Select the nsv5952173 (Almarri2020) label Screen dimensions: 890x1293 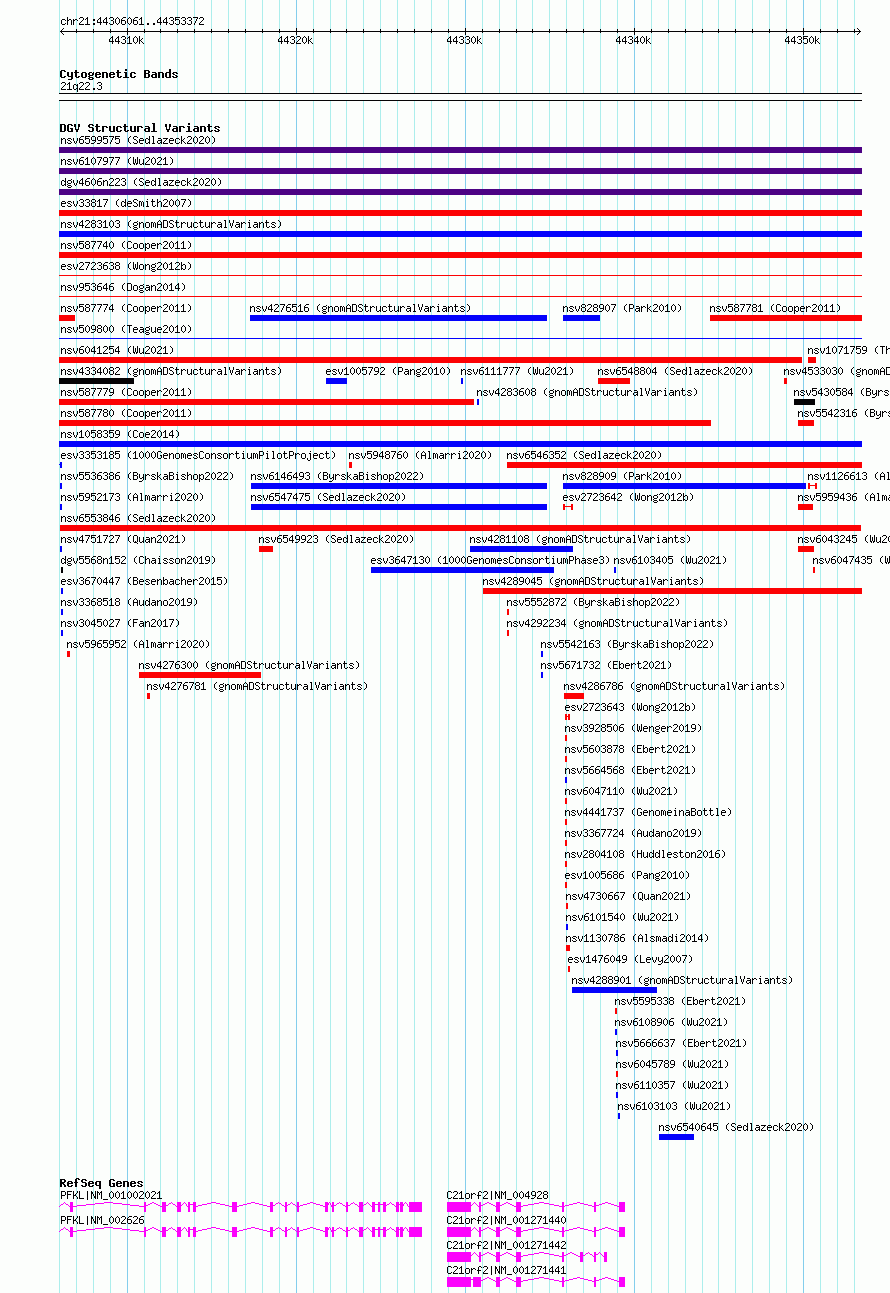pyautogui.click(x=132, y=497)
